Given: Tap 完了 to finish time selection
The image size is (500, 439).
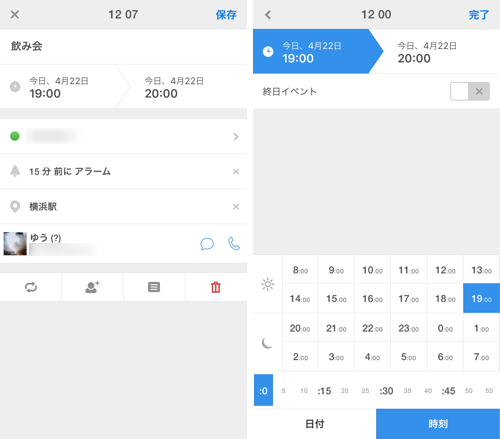Looking at the screenshot, I should (479, 15).
